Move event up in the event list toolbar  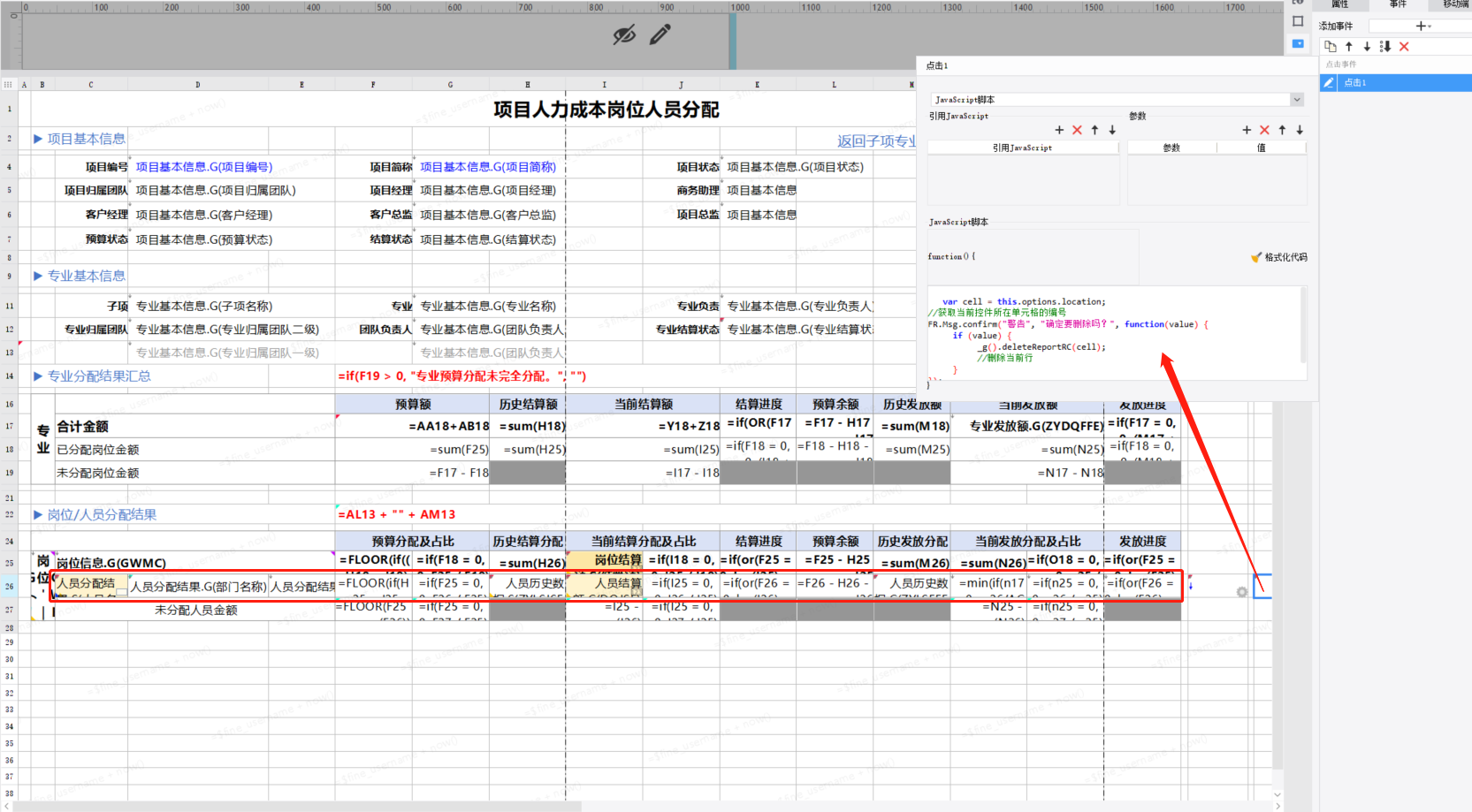click(x=1349, y=47)
